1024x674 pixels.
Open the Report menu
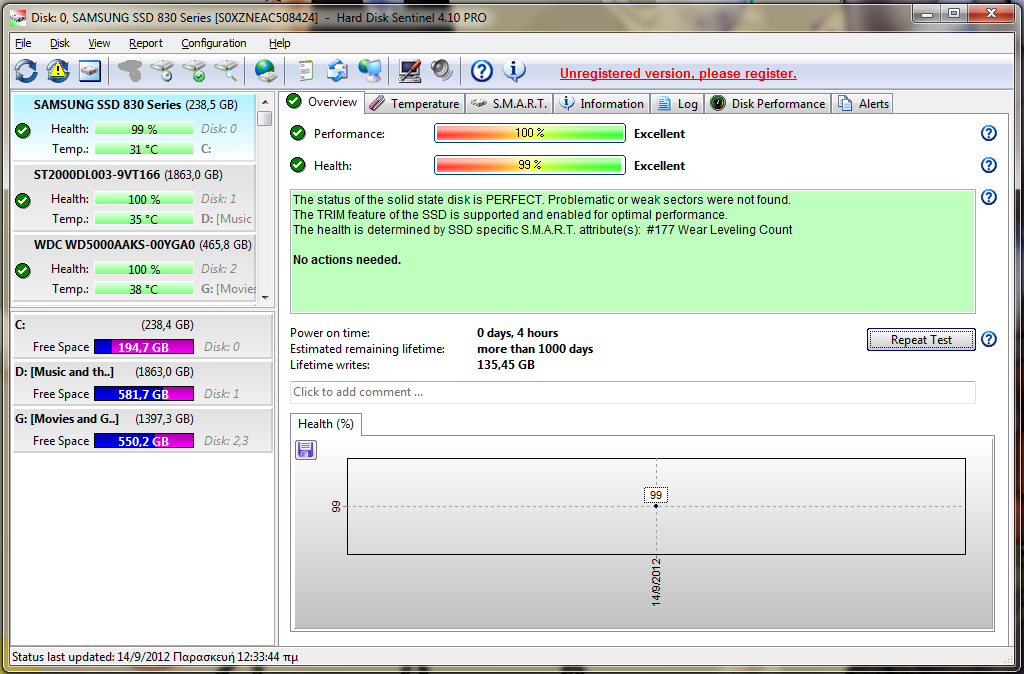(x=146, y=43)
